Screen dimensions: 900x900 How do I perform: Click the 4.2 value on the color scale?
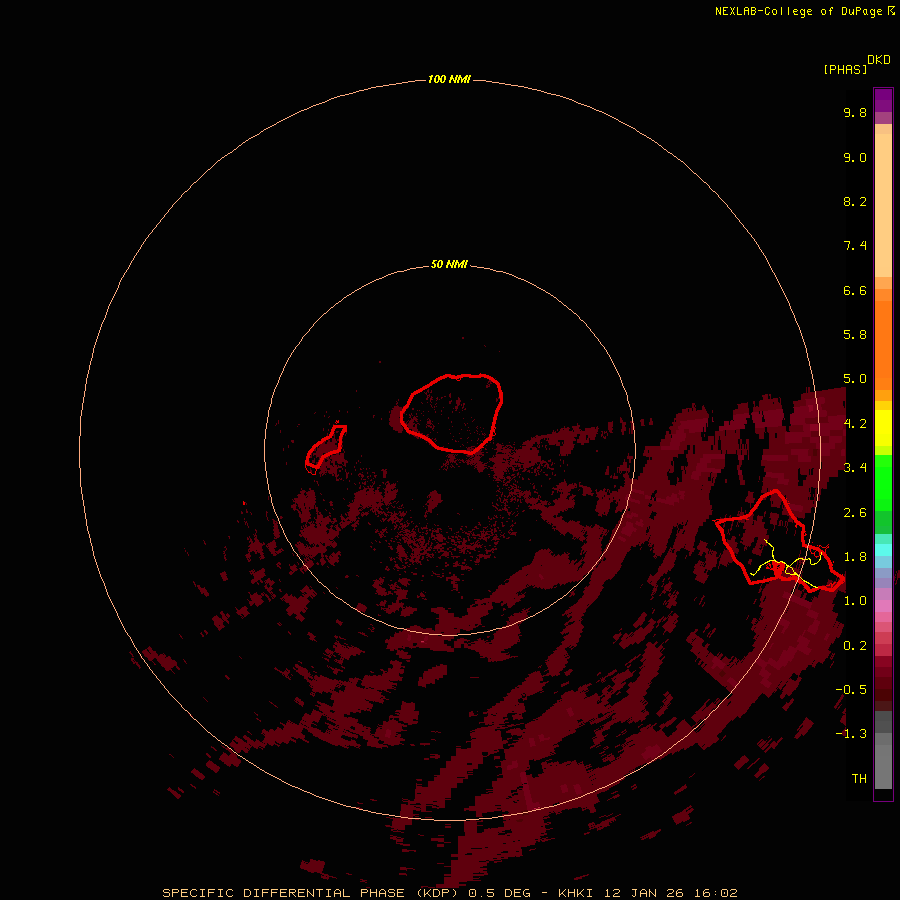[x=855, y=424]
